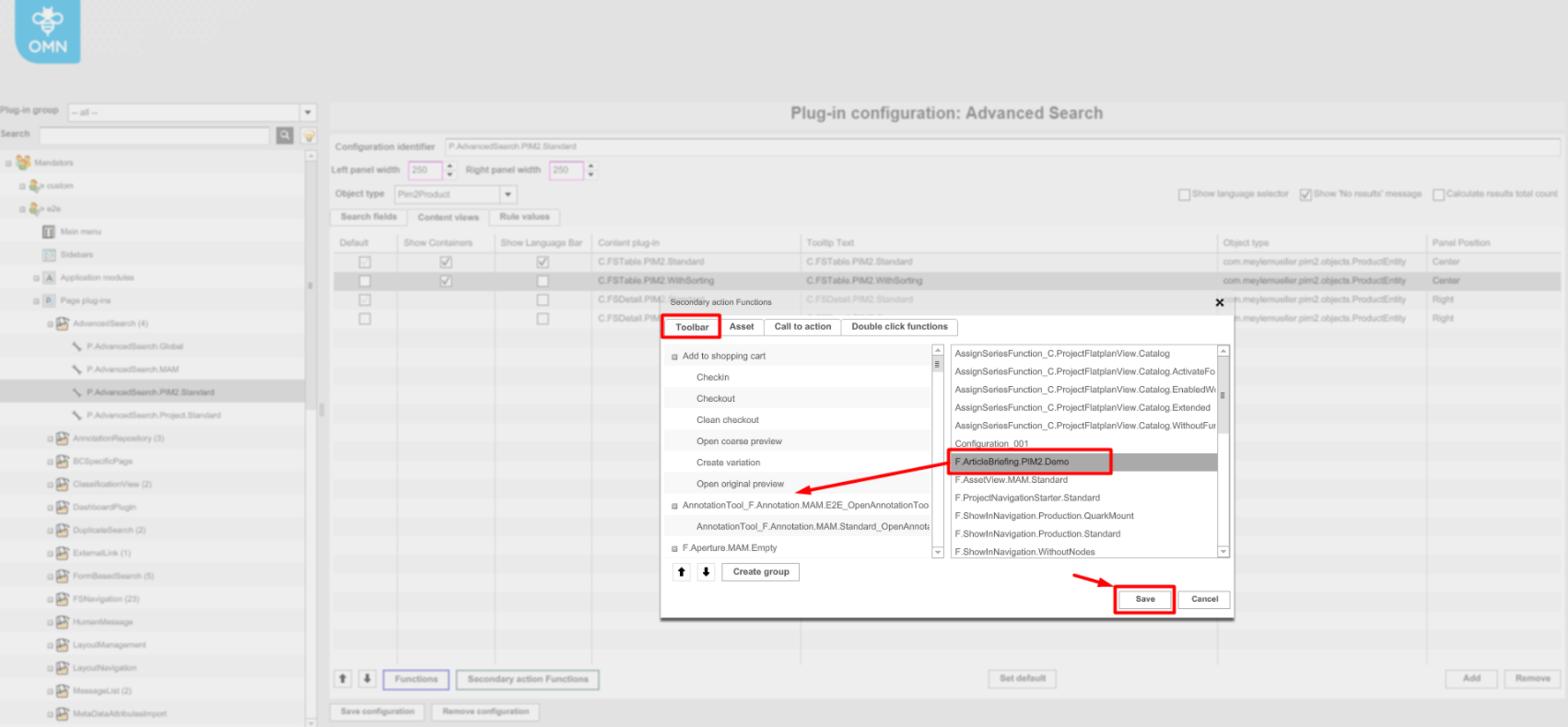
Task: Collapse the AnnotationTool E2E group
Action: pyautogui.click(x=674, y=506)
